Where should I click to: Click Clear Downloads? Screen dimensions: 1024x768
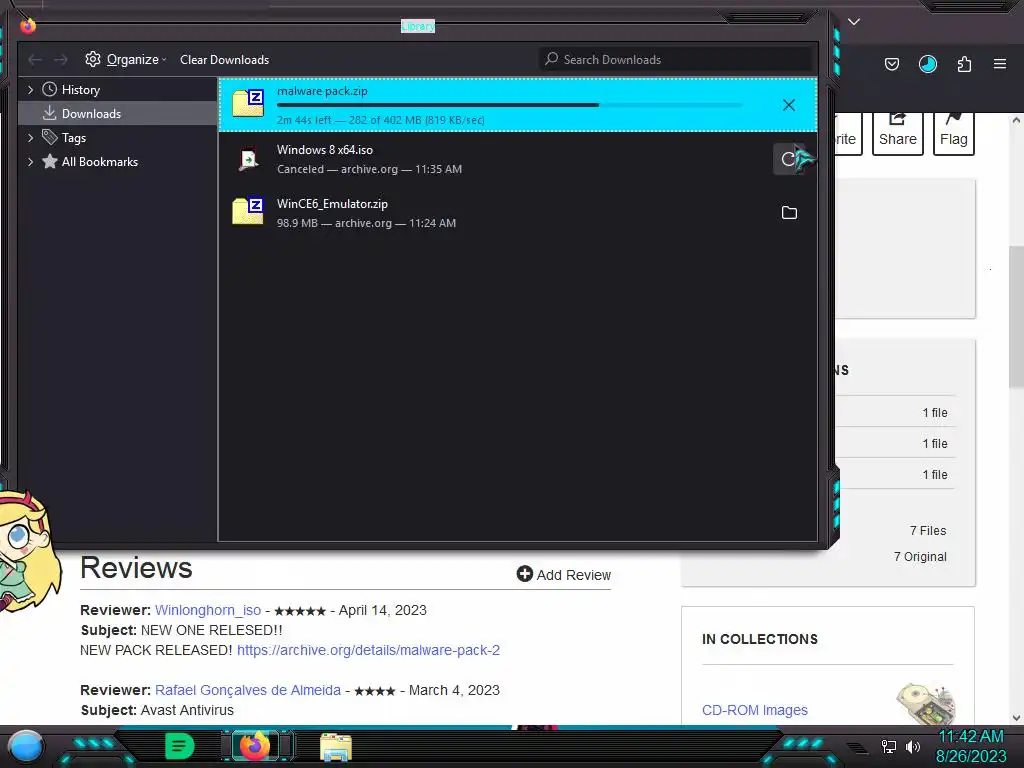point(225,59)
